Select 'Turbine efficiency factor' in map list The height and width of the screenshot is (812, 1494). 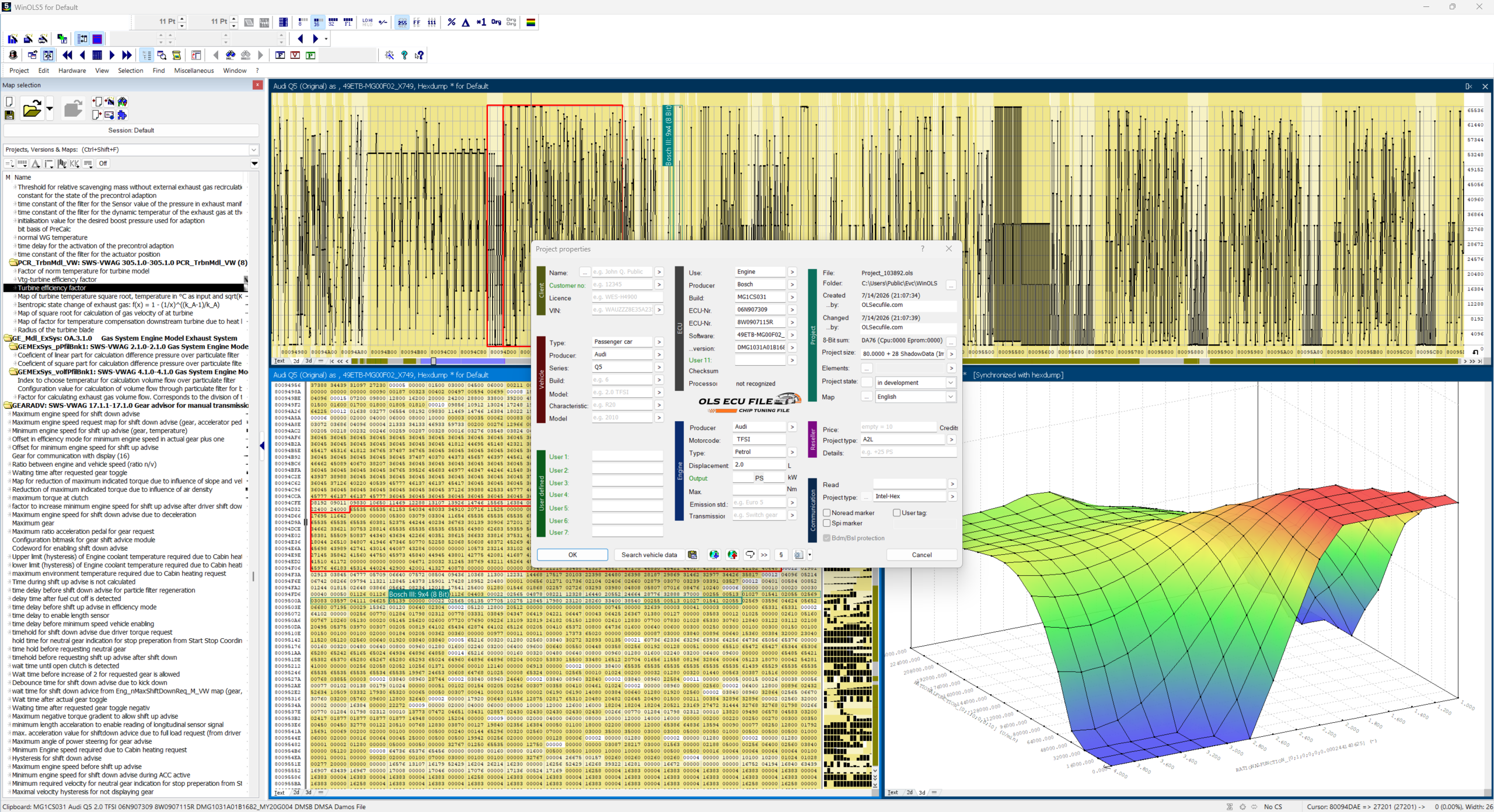(51, 288)
